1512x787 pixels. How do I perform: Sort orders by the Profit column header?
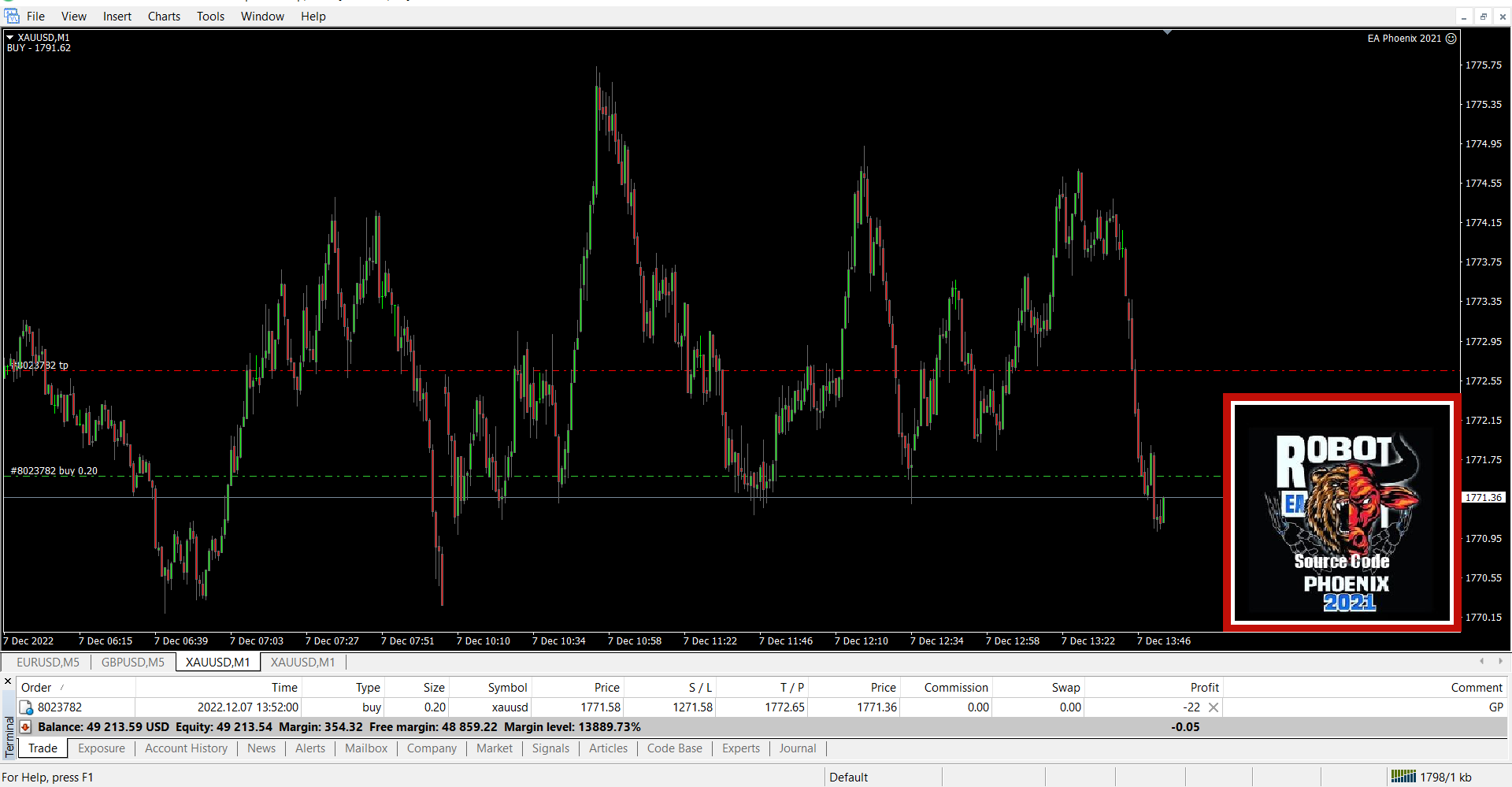tap(1204, 687)
